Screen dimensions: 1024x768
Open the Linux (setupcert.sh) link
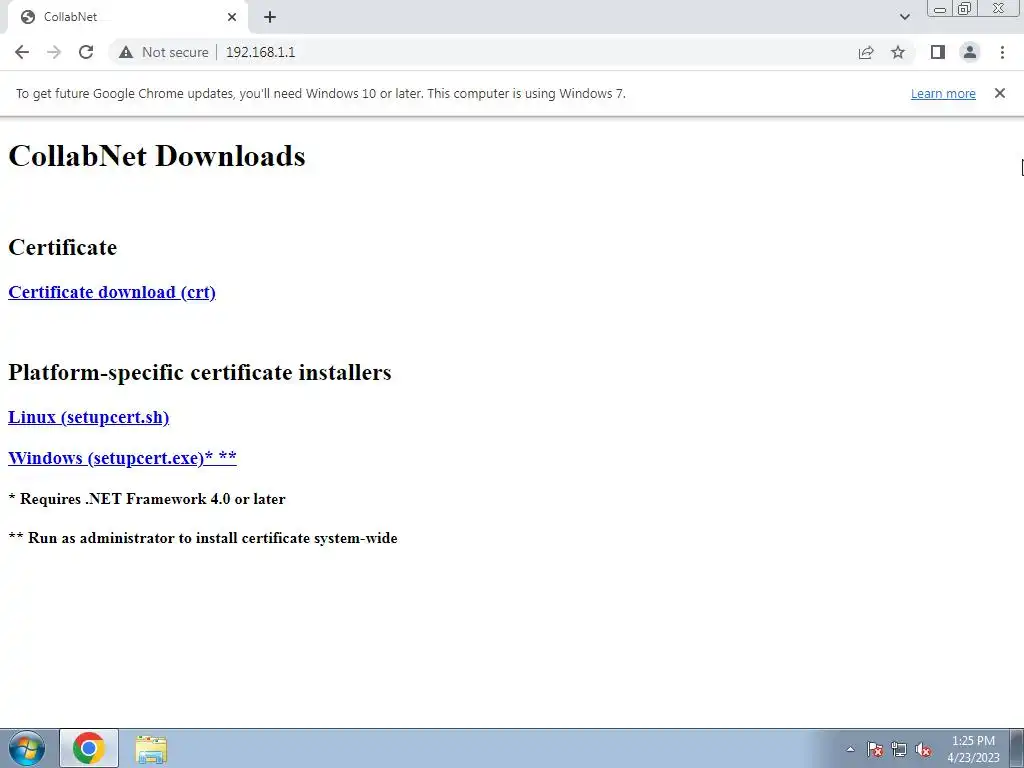[88, 417]
